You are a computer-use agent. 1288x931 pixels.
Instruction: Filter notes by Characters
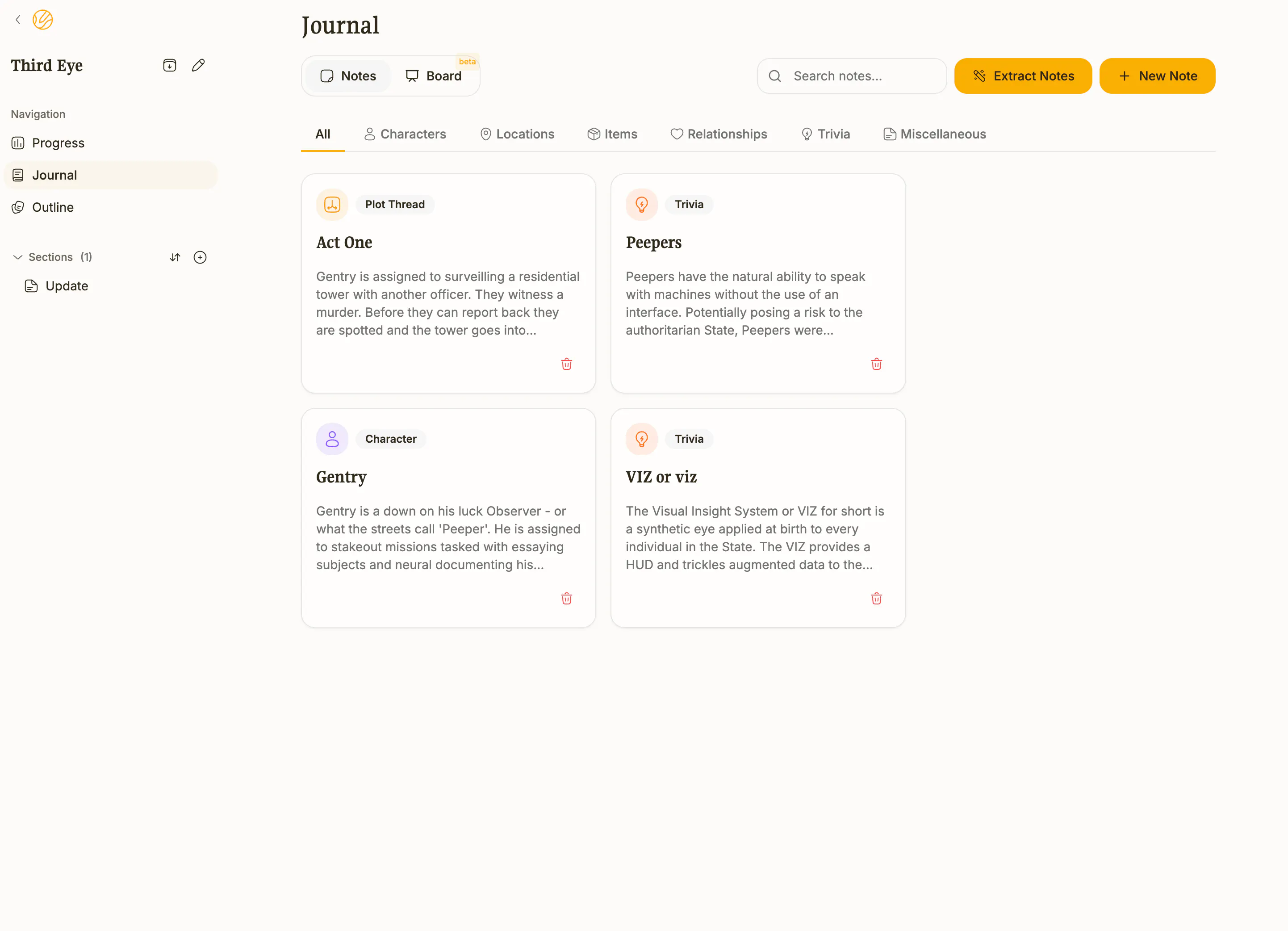click(x=405, y=134)
